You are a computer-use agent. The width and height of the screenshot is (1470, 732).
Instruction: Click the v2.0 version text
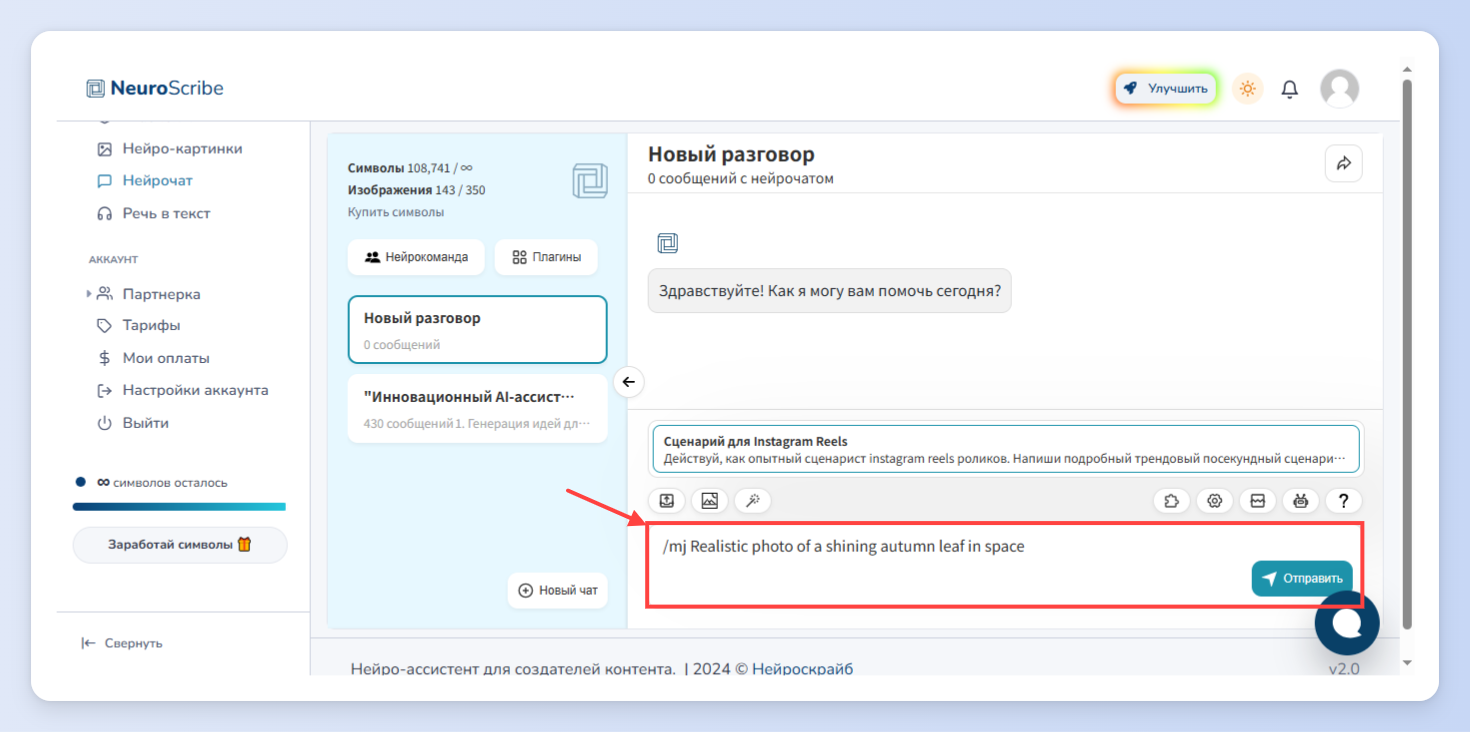(1344, 669)
